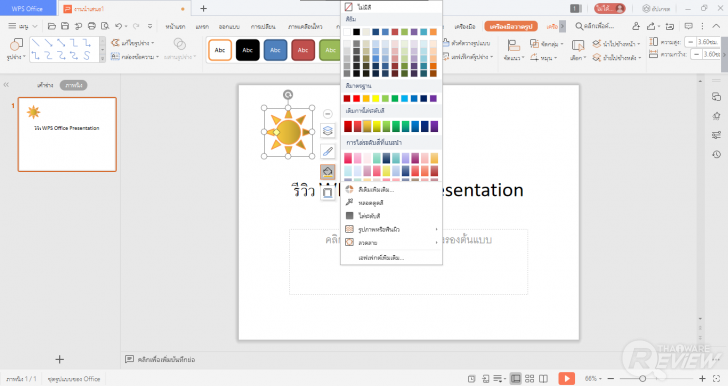Switch to reading view book icon
The image size is (728, 386).
pyautogui.click(x=543, y=379)
